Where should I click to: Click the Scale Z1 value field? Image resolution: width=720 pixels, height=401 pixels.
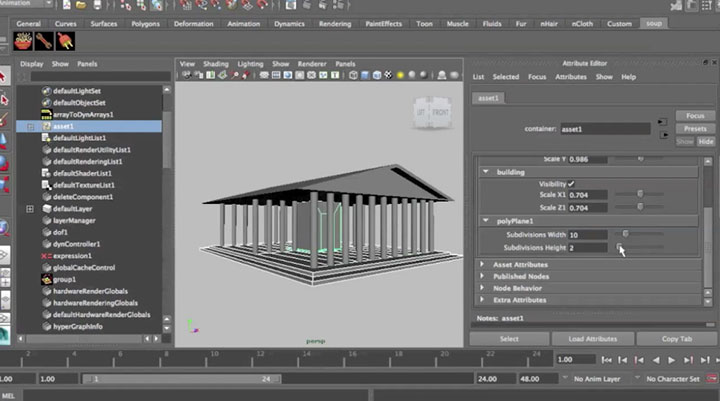pyautogui.click(x=588, y=208)
